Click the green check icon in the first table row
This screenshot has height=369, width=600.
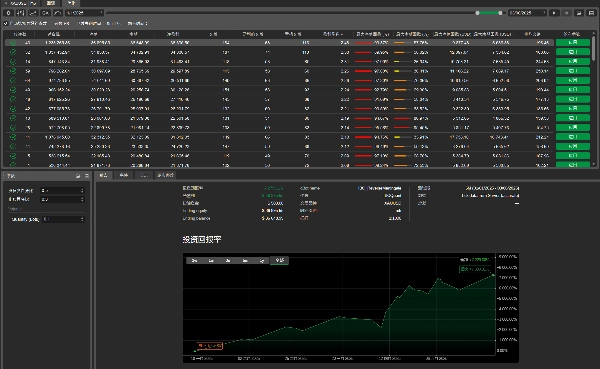(13, 43)
